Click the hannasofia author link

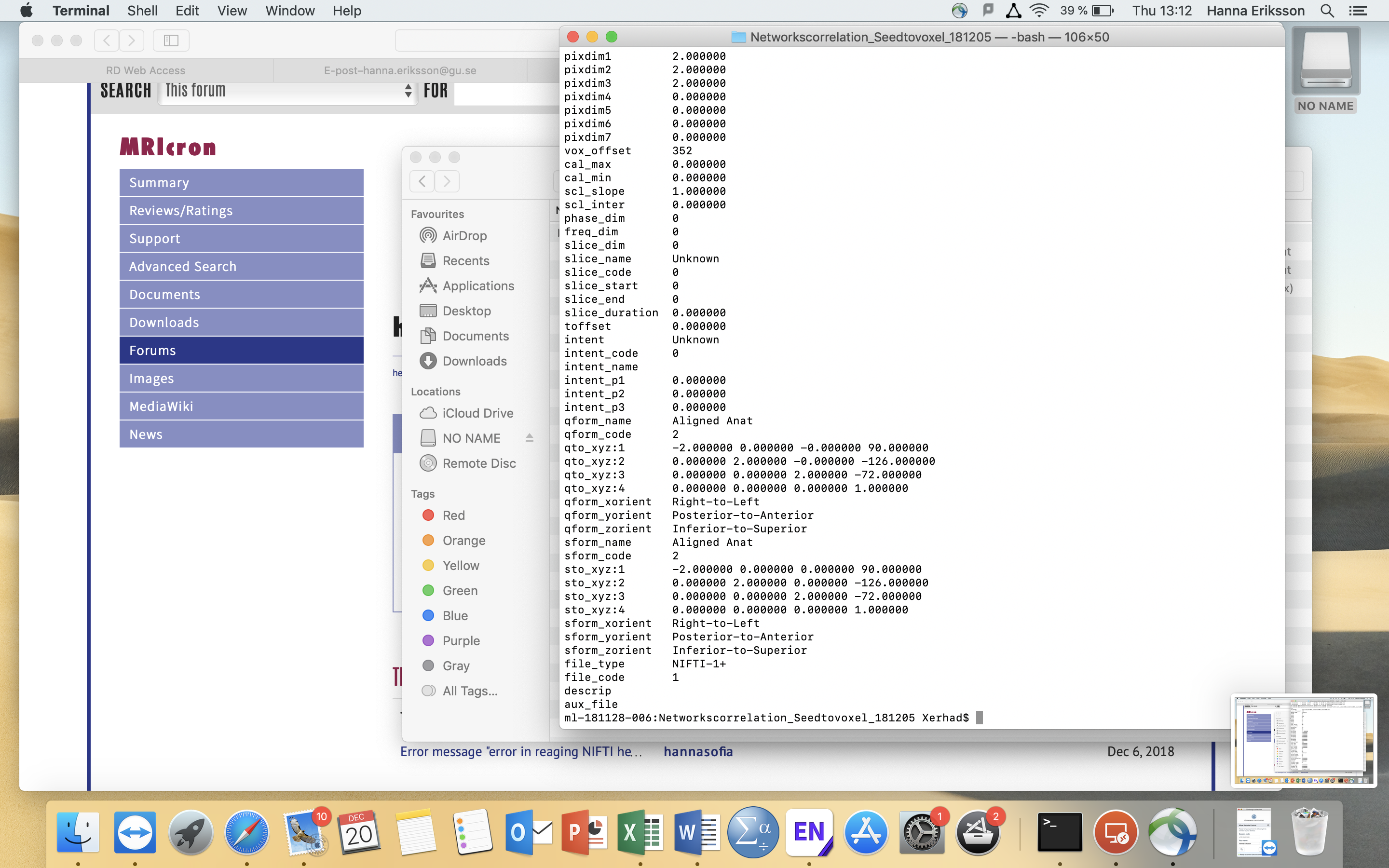(x=698, y=751)
